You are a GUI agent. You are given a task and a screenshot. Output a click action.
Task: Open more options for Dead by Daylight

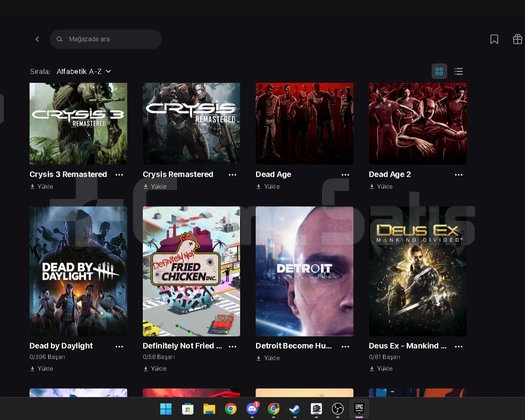(119, 346)
